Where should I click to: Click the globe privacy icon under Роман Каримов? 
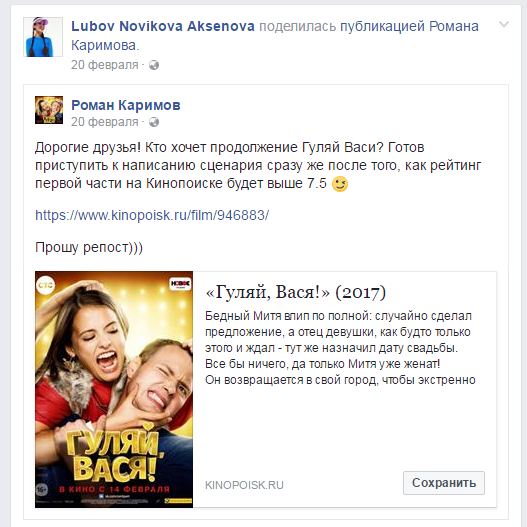(154, 122)
